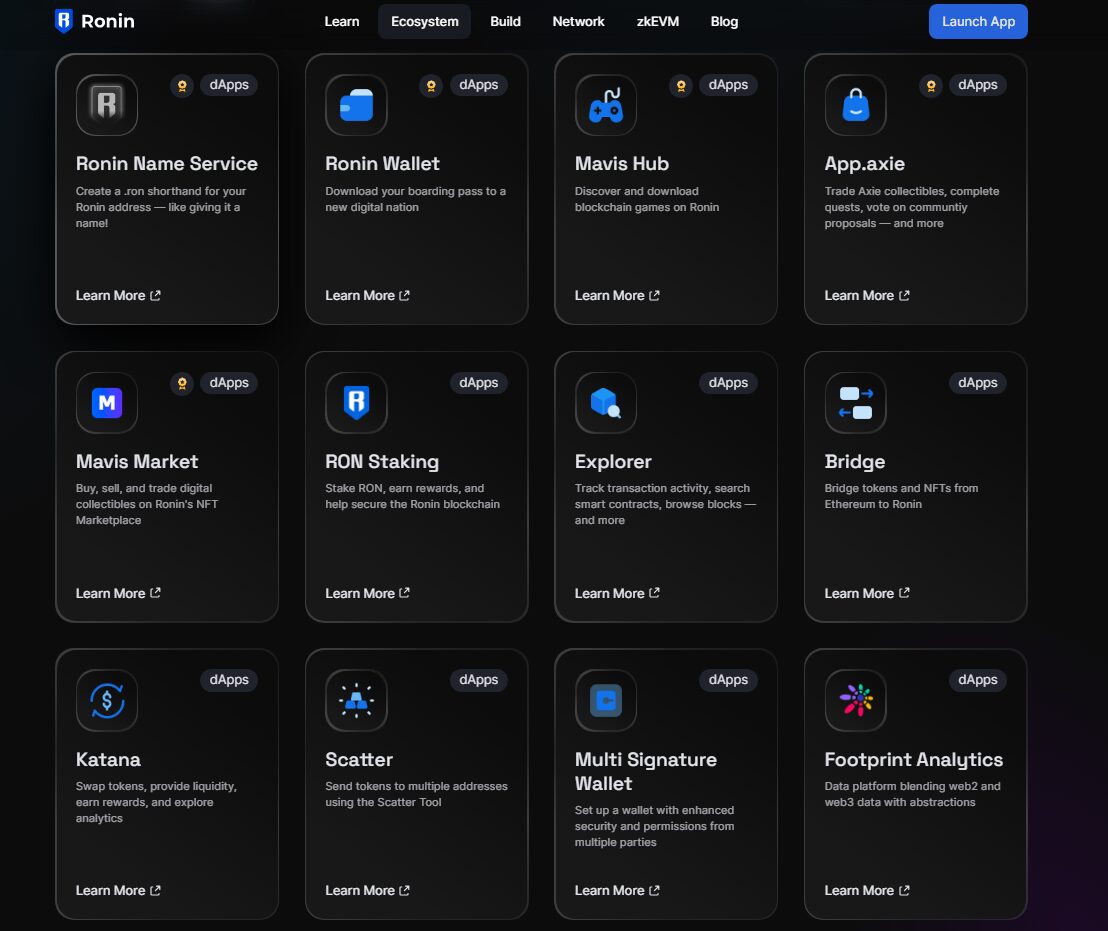The image size is (1108, 931).
Task: Click the Ronin Name Service app icon
Action: click(x=107, y=105)
